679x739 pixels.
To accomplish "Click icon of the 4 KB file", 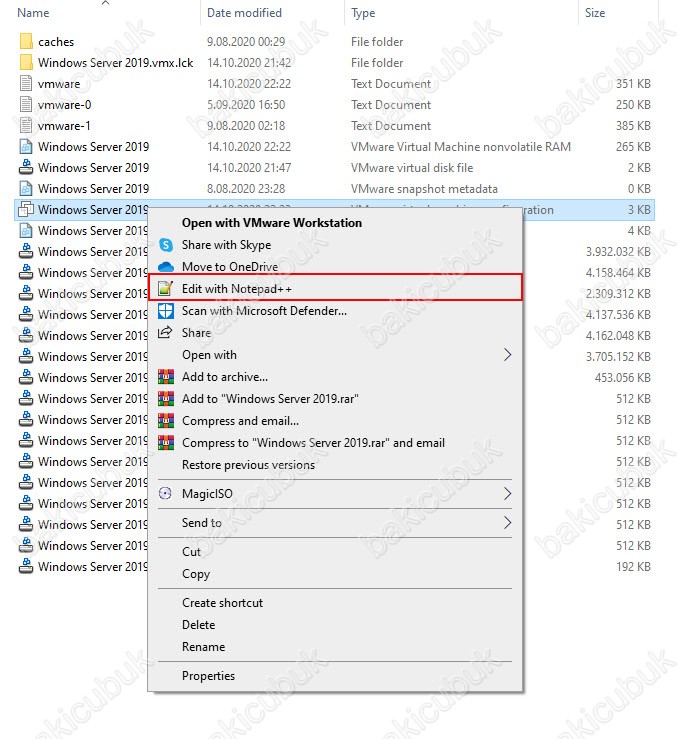I will tap(26, 230).
